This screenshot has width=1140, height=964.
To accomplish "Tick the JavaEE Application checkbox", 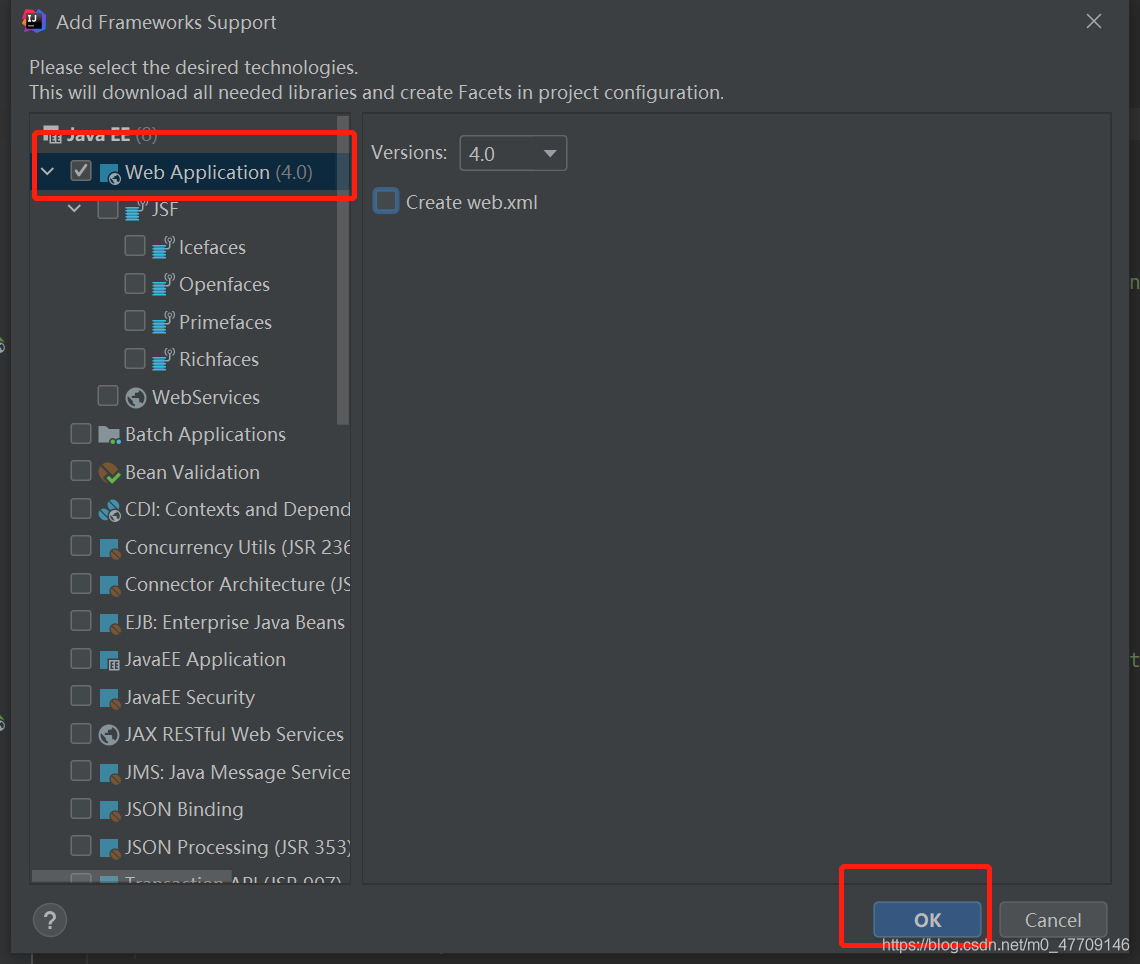I will coord(81,658).
